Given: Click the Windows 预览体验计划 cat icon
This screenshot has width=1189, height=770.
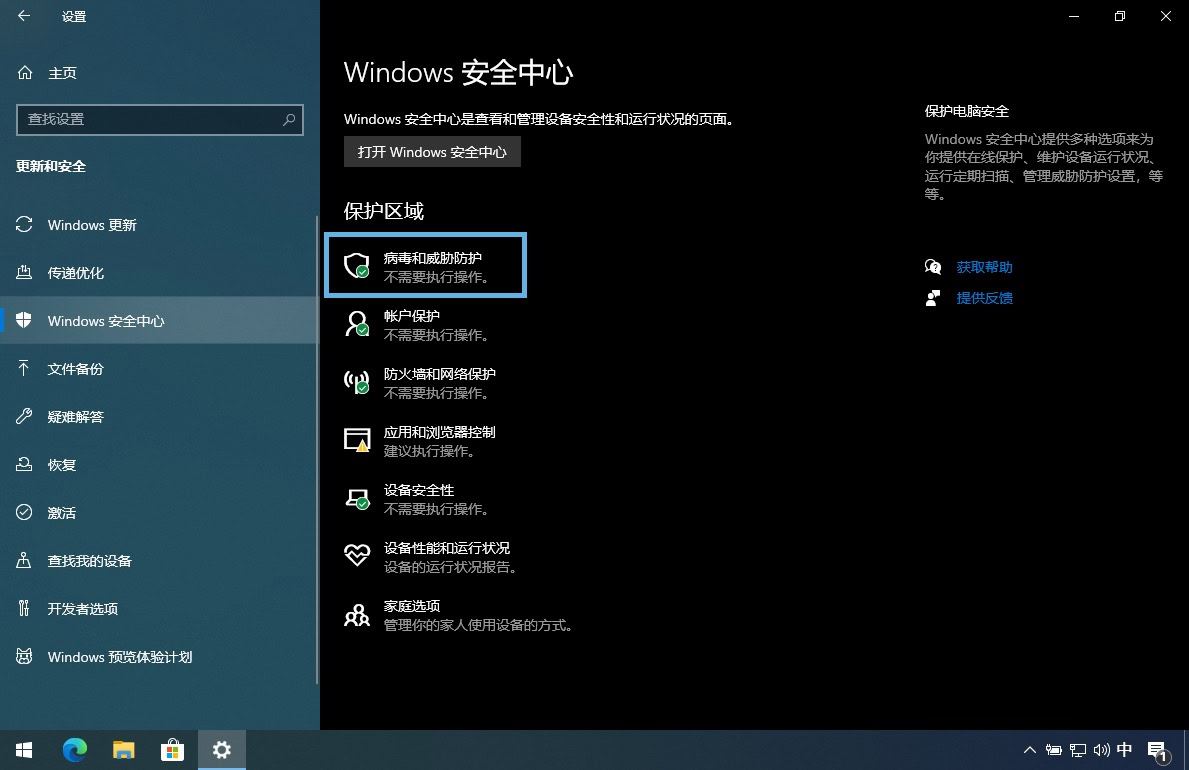Looking at the screenshot, I should [24, 656].
